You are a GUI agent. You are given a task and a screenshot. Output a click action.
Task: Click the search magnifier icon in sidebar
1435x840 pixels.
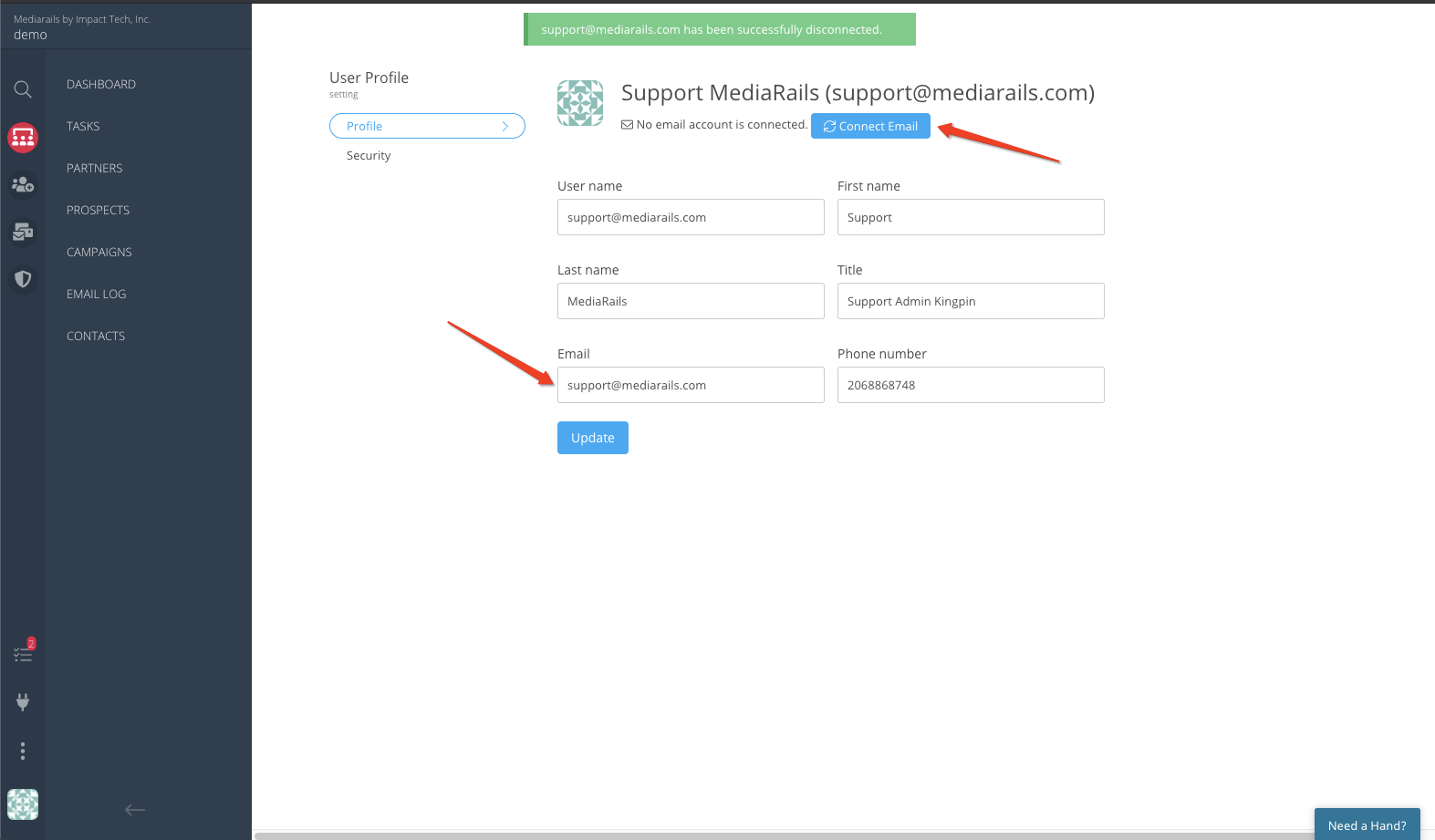23,89
